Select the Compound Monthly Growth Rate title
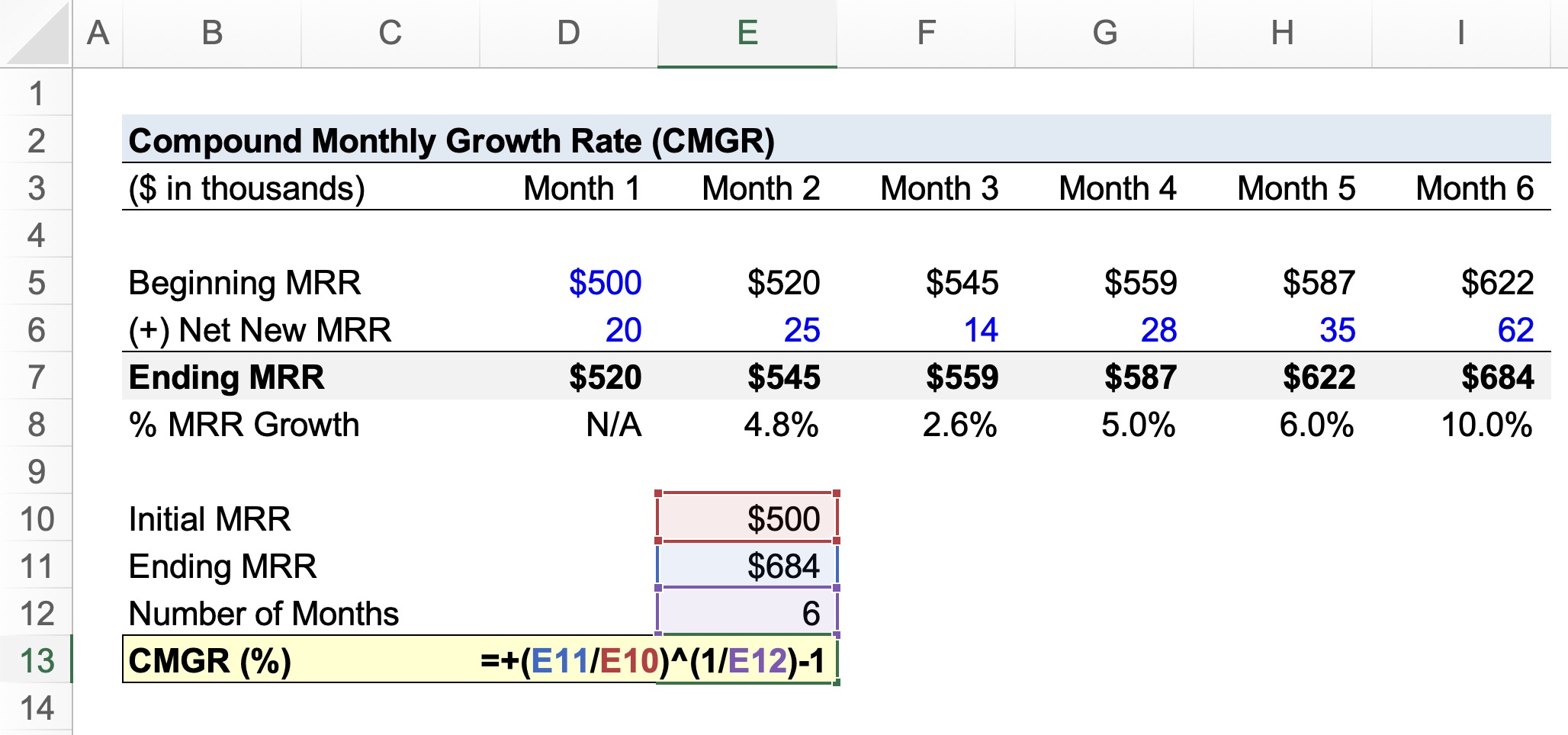 point(451,140)
